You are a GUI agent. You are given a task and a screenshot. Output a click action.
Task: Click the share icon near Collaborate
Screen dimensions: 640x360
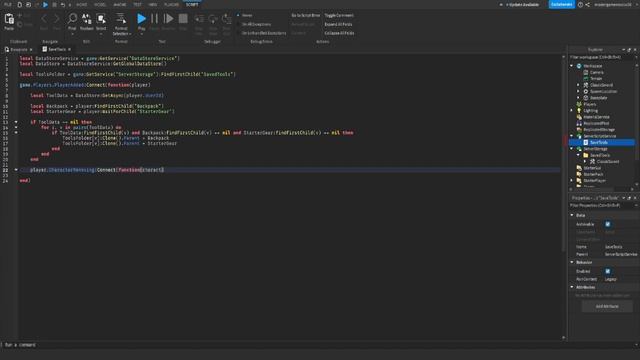click(x=587, y=4)
